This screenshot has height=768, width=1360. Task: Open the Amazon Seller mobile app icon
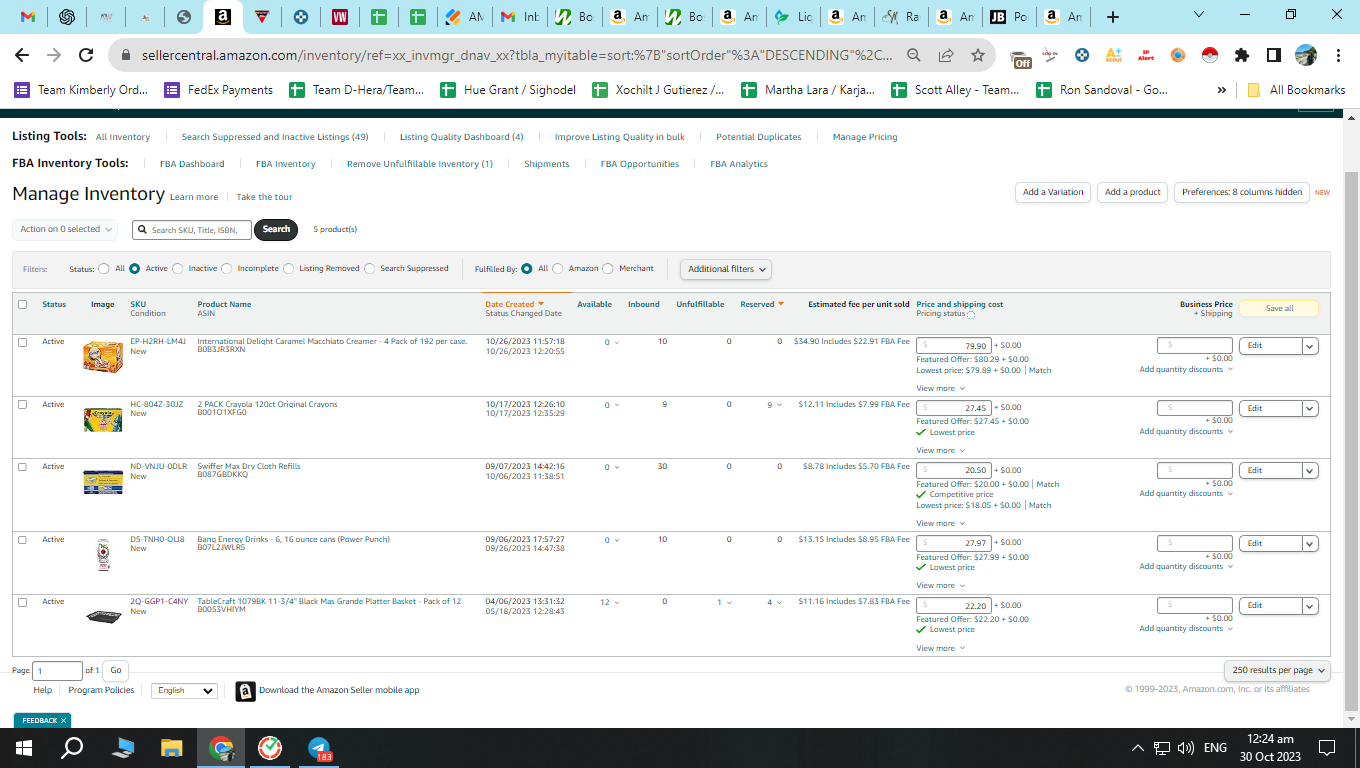click(245, 691)
